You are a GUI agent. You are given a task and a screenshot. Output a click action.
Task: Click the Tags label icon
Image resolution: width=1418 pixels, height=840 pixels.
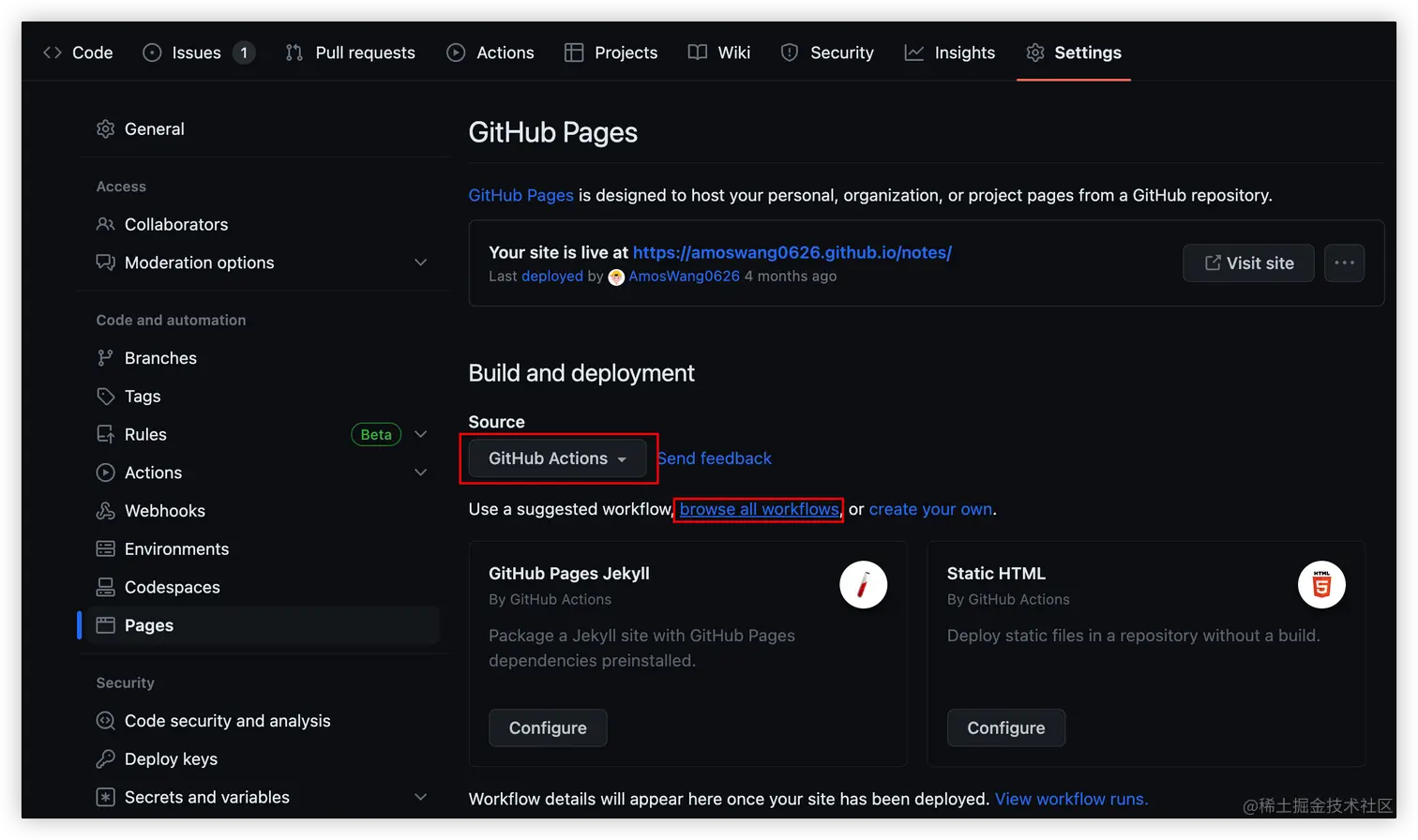click(x=106, y=396)
